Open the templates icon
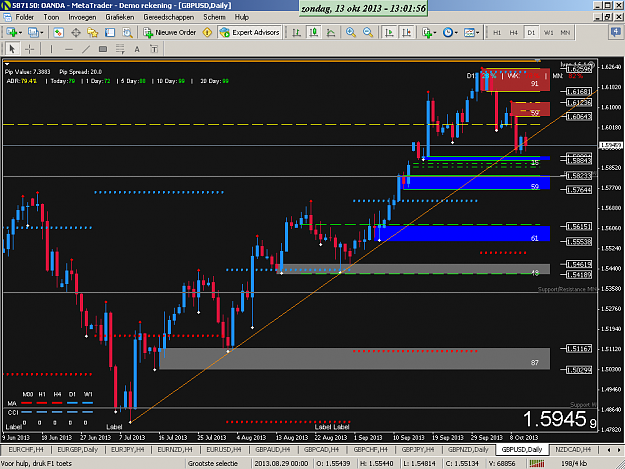Viewport: 625px width, 469px height. (469, 32)
